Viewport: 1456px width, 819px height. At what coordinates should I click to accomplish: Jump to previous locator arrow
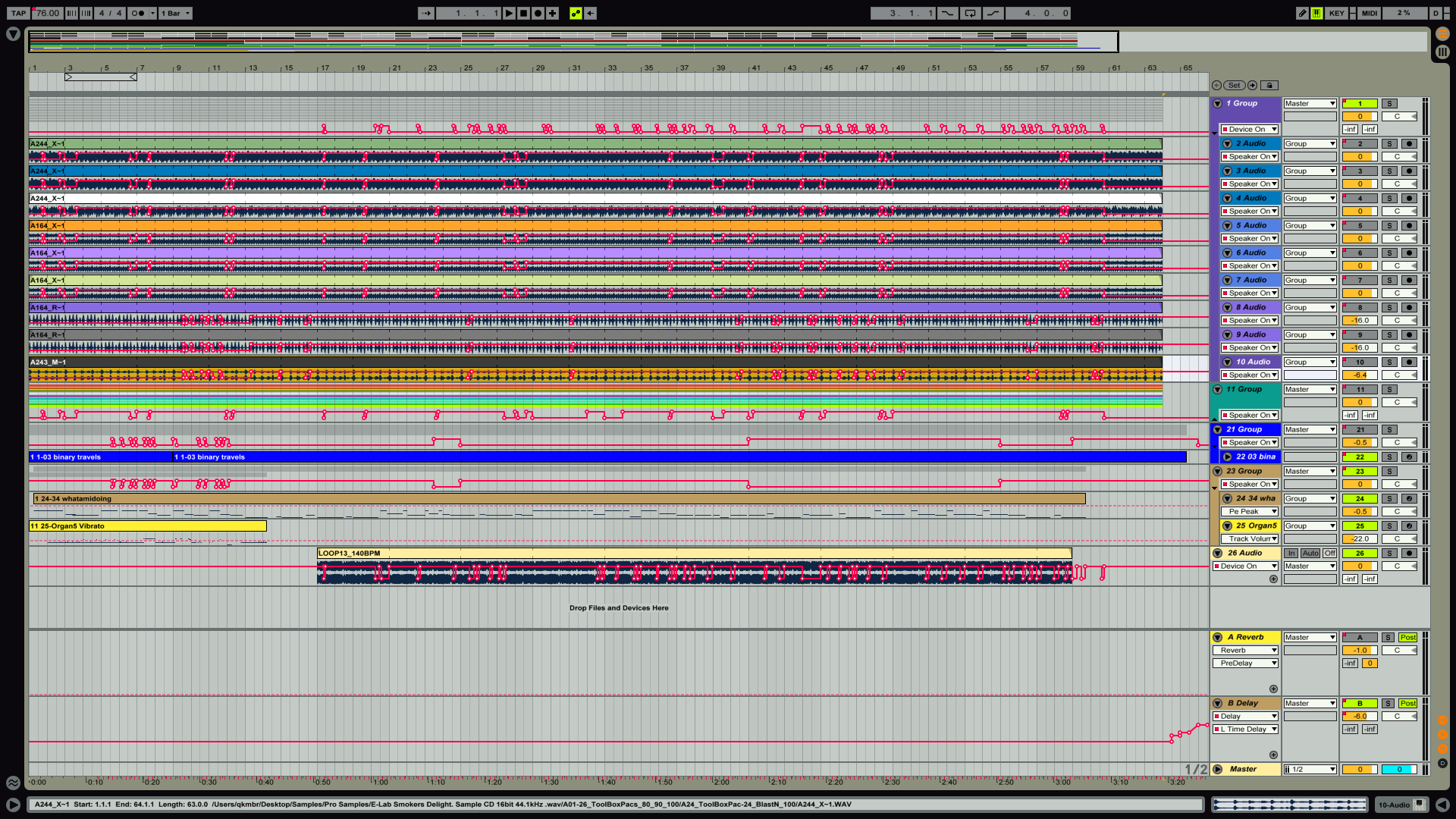tap(1216, 86)
